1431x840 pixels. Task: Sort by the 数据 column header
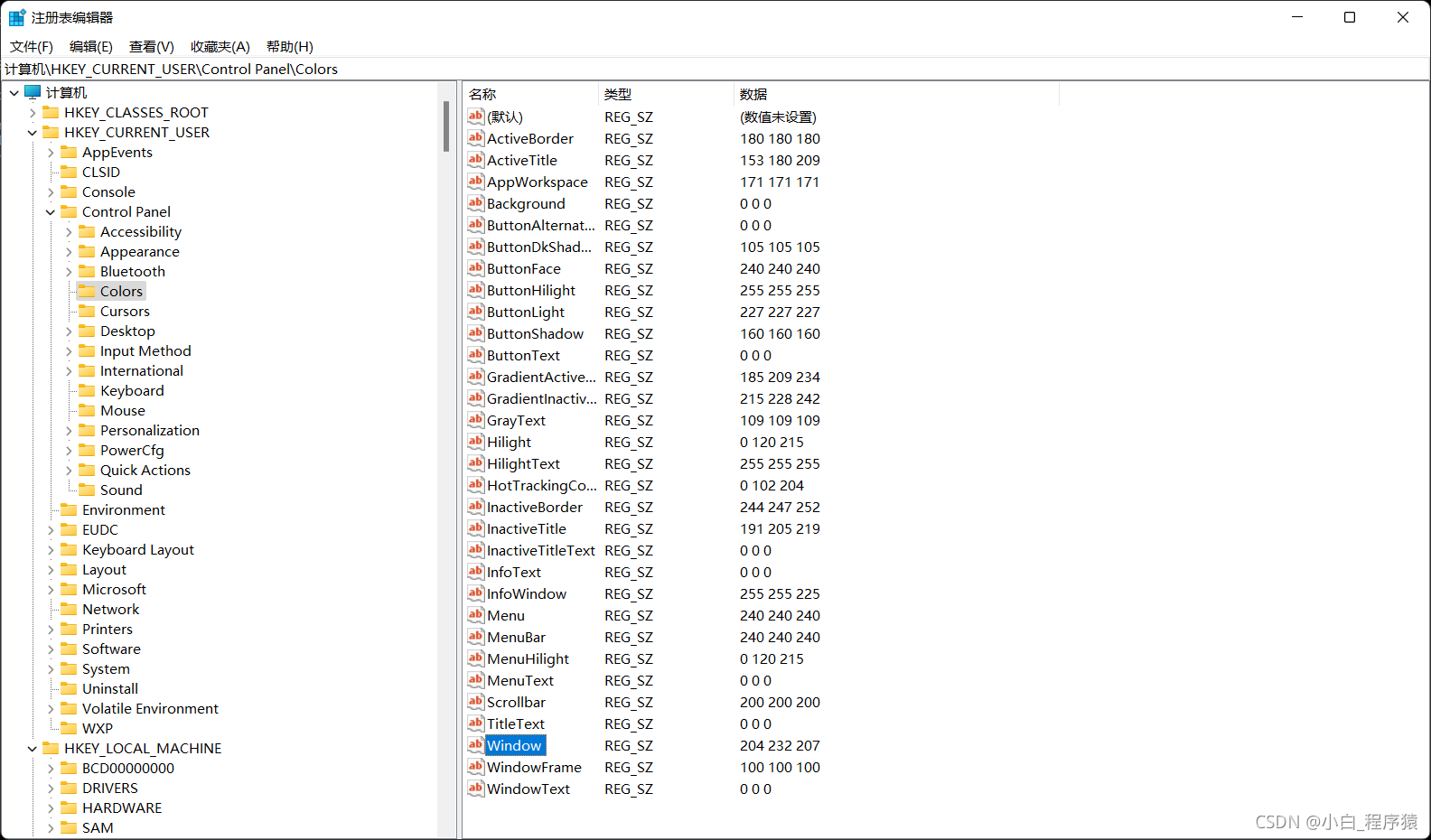tap(896, 94)
